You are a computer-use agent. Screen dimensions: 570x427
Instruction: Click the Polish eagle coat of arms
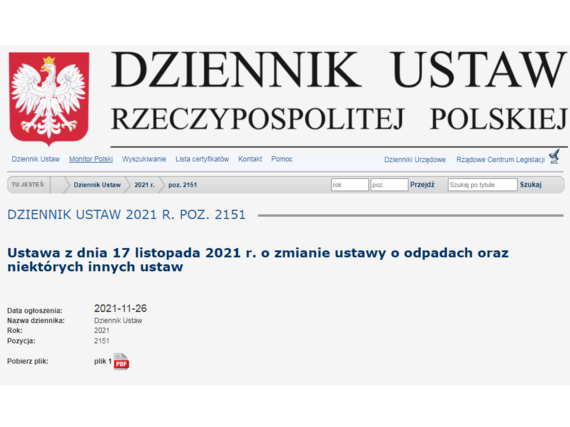[49, 98]
